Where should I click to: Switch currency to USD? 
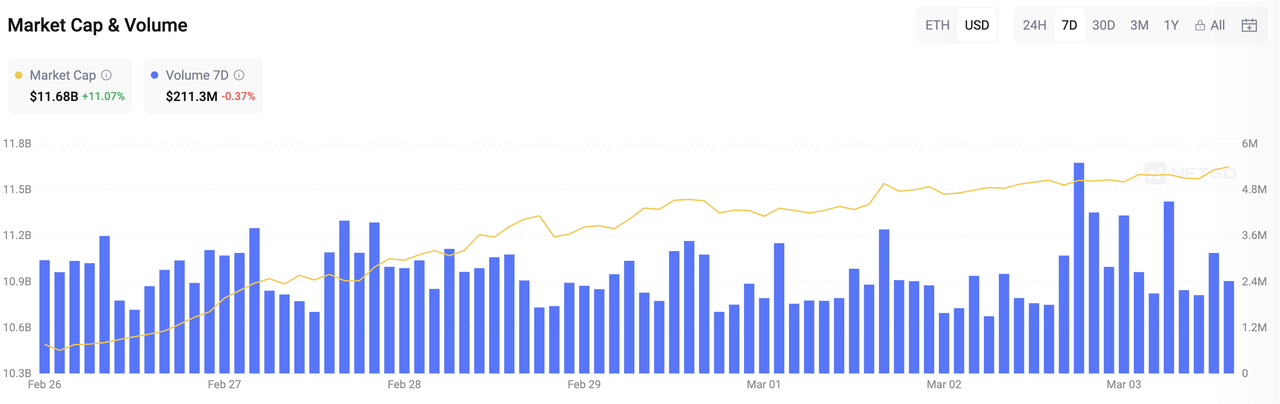pyautogui.click(x=976, y=25)
